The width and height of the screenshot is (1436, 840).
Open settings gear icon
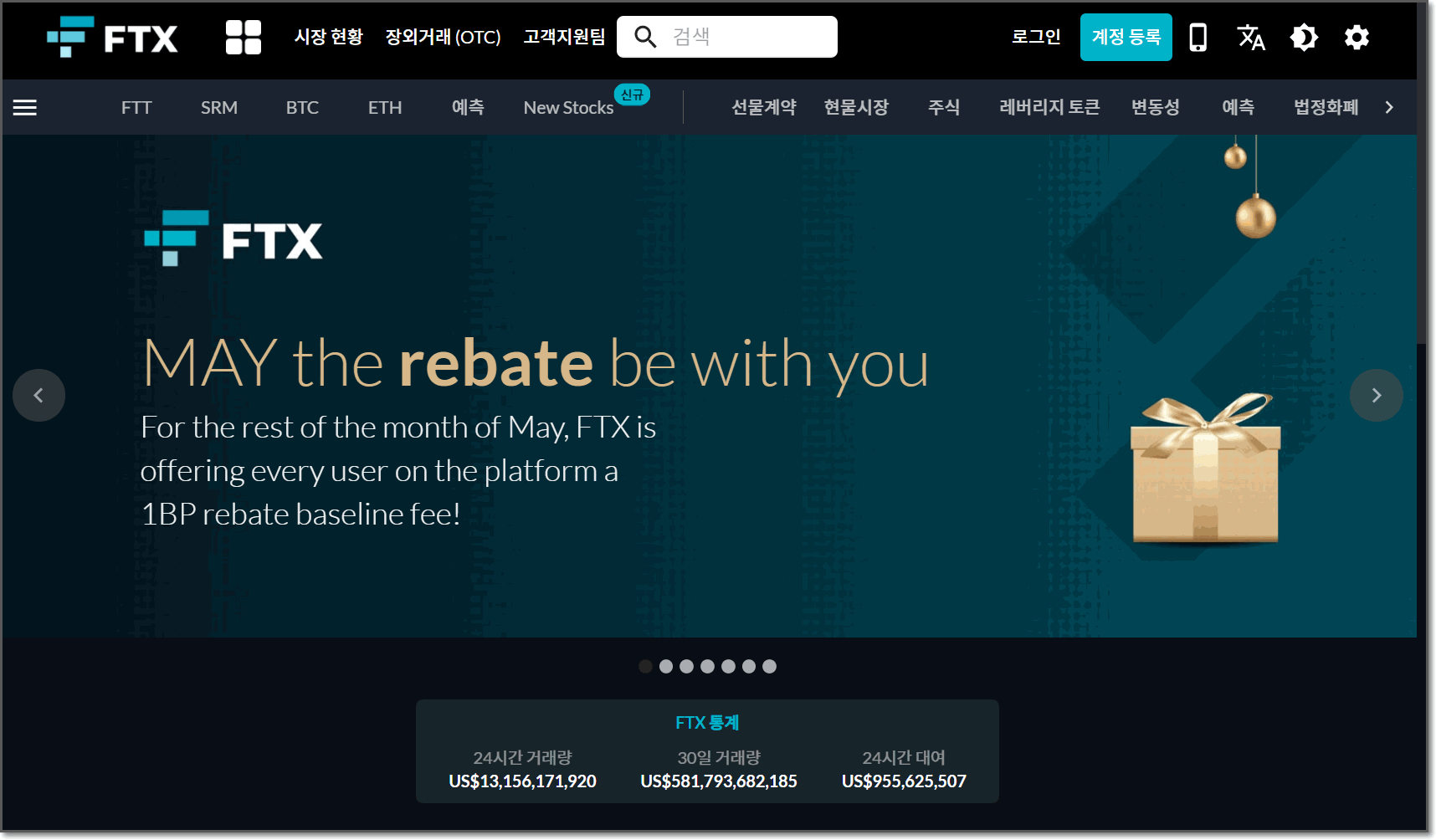1357,38
